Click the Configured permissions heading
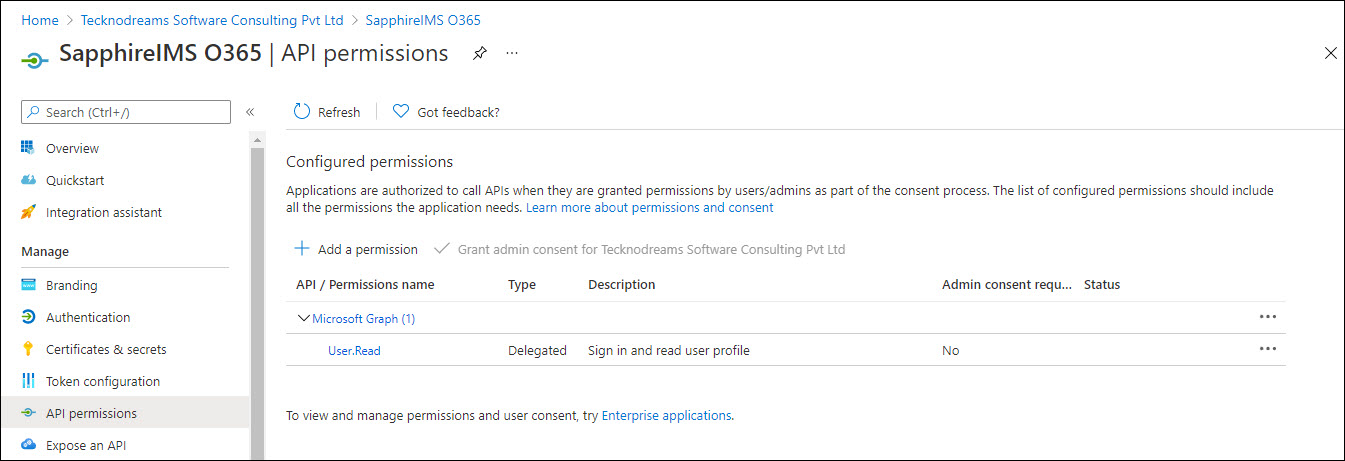The image size is (1345, 461). click(x=370, y=161)
